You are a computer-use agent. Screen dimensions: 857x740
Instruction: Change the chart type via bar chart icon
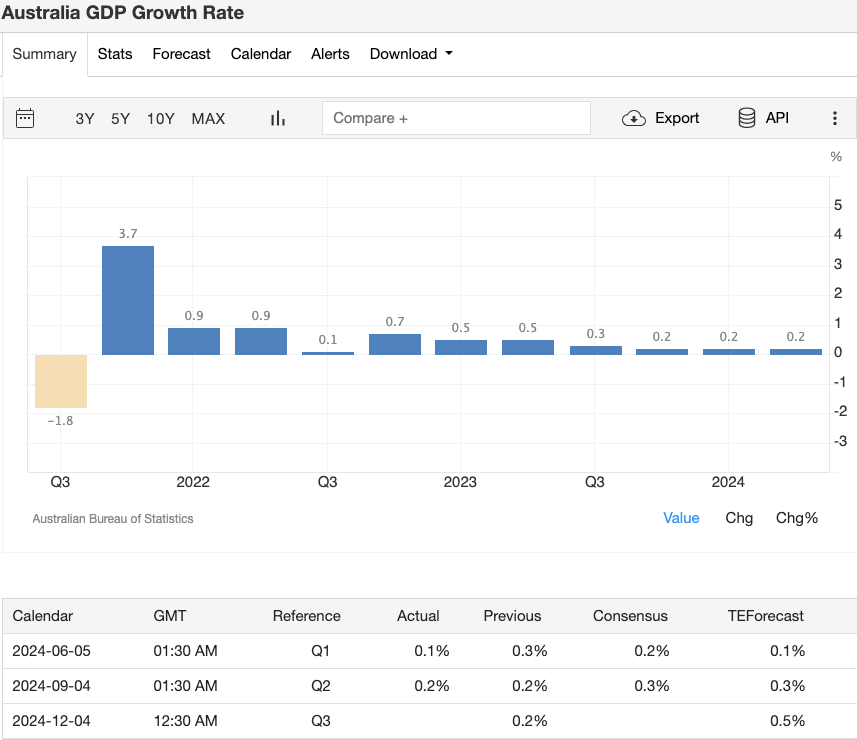[x=277, y=117]
